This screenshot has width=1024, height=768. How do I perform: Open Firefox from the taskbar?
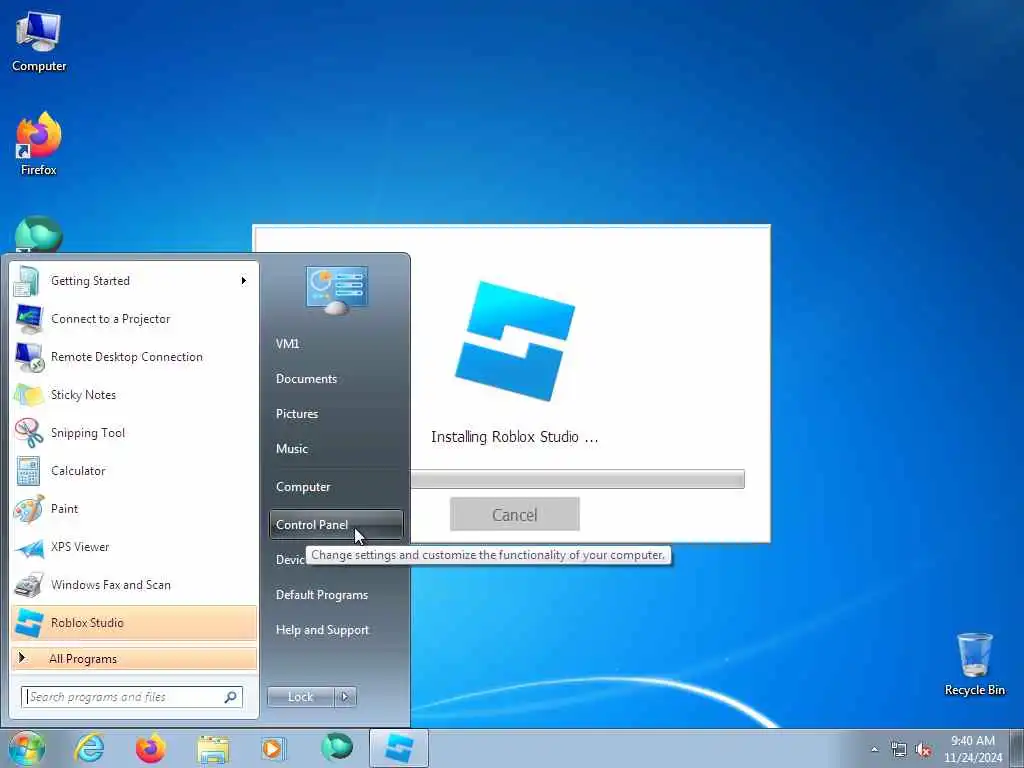coord(151,748)
